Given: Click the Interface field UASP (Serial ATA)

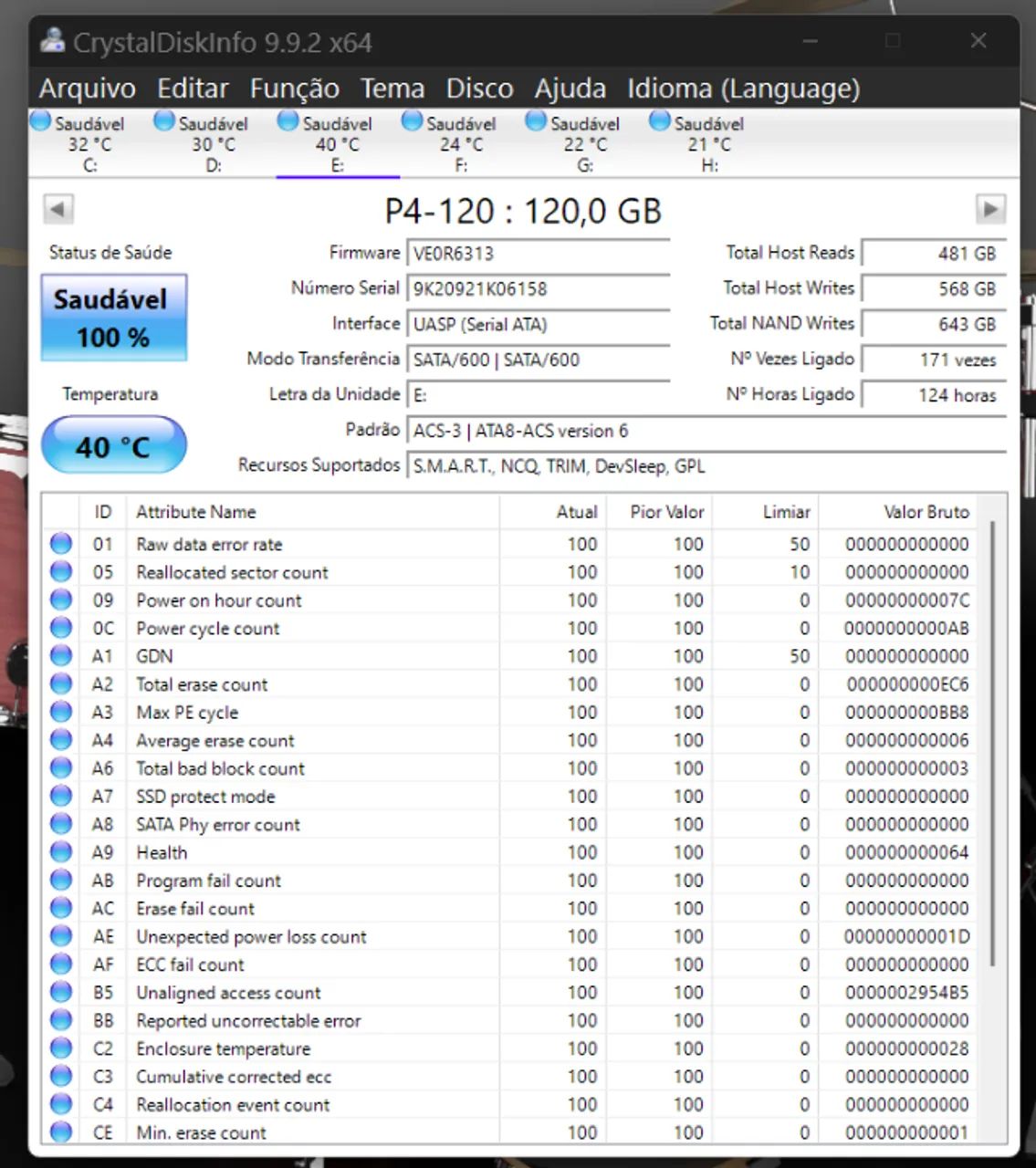Looking at the screenshot, I should 539,324.
